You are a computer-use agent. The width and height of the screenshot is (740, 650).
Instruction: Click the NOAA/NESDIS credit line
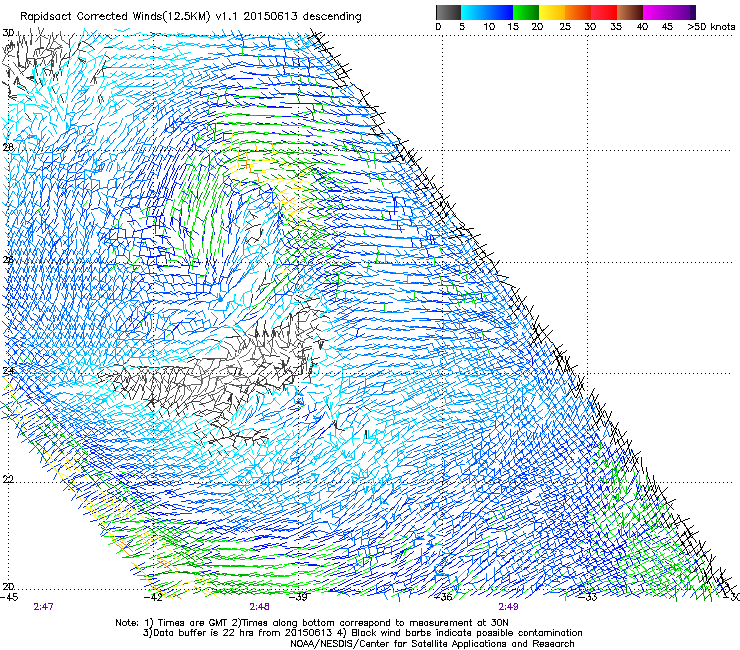(432, 644)
